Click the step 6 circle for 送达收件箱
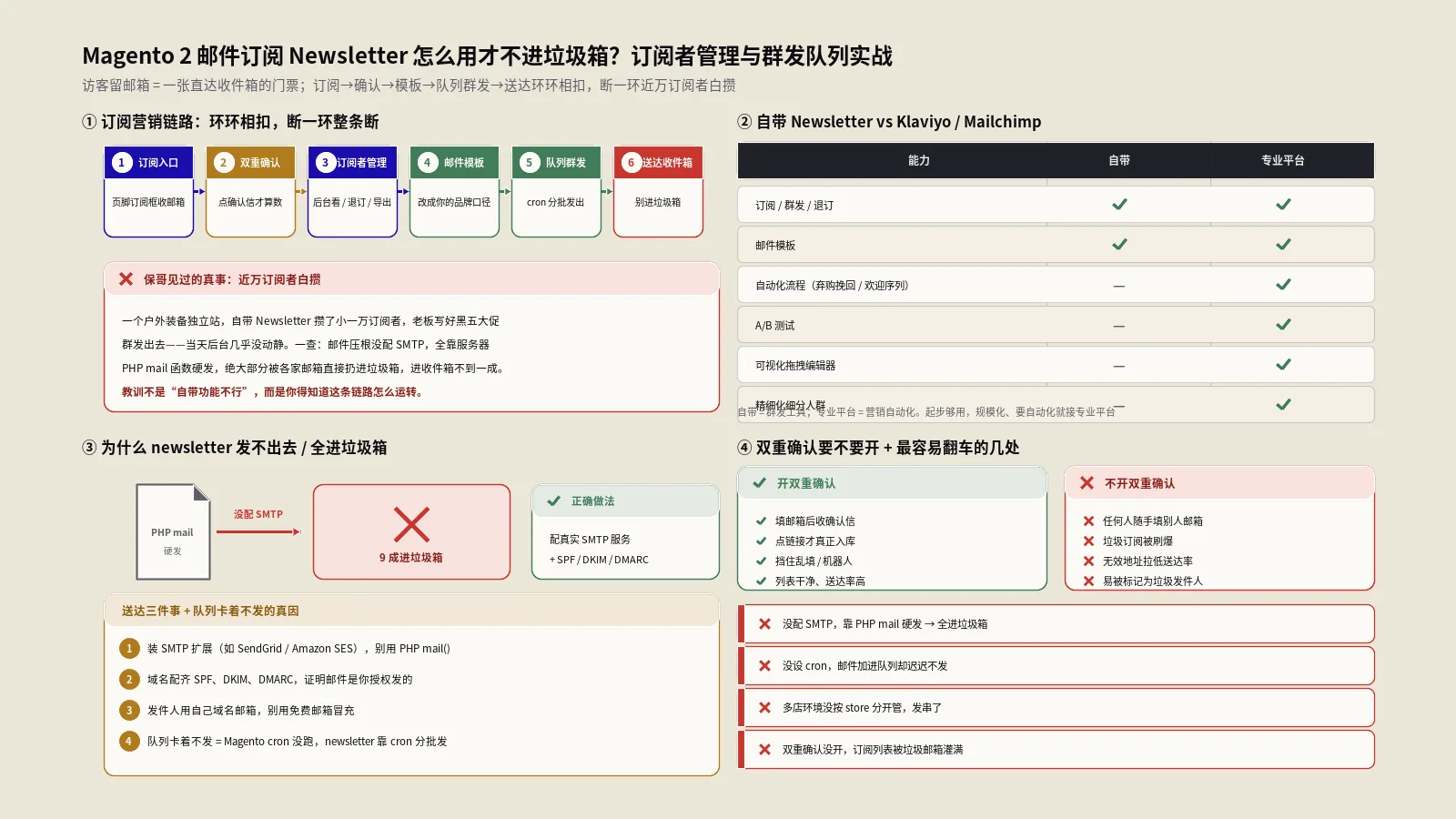 click(631, 162)
